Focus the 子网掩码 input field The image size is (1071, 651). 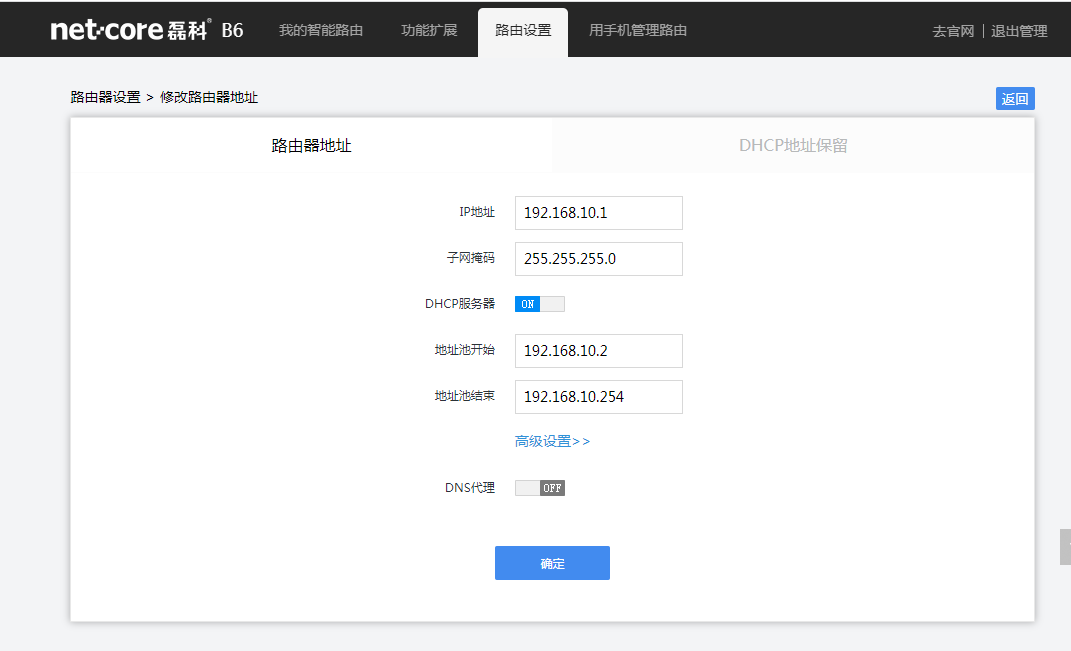(x=598, y=259)
